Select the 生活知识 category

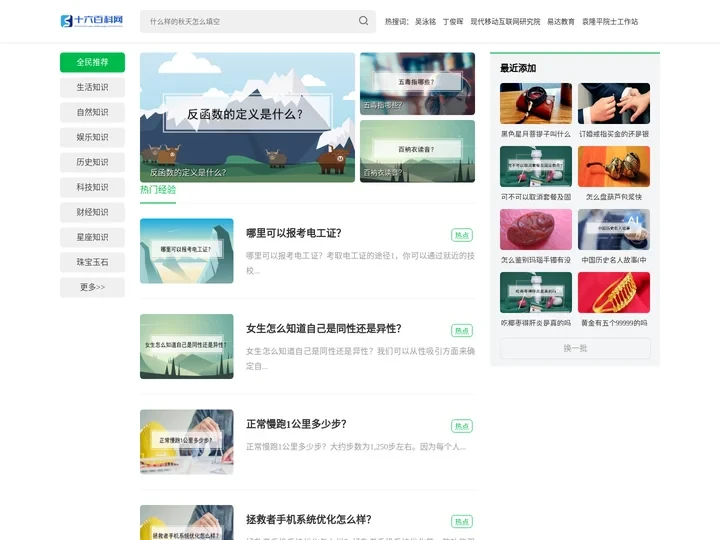92,87
